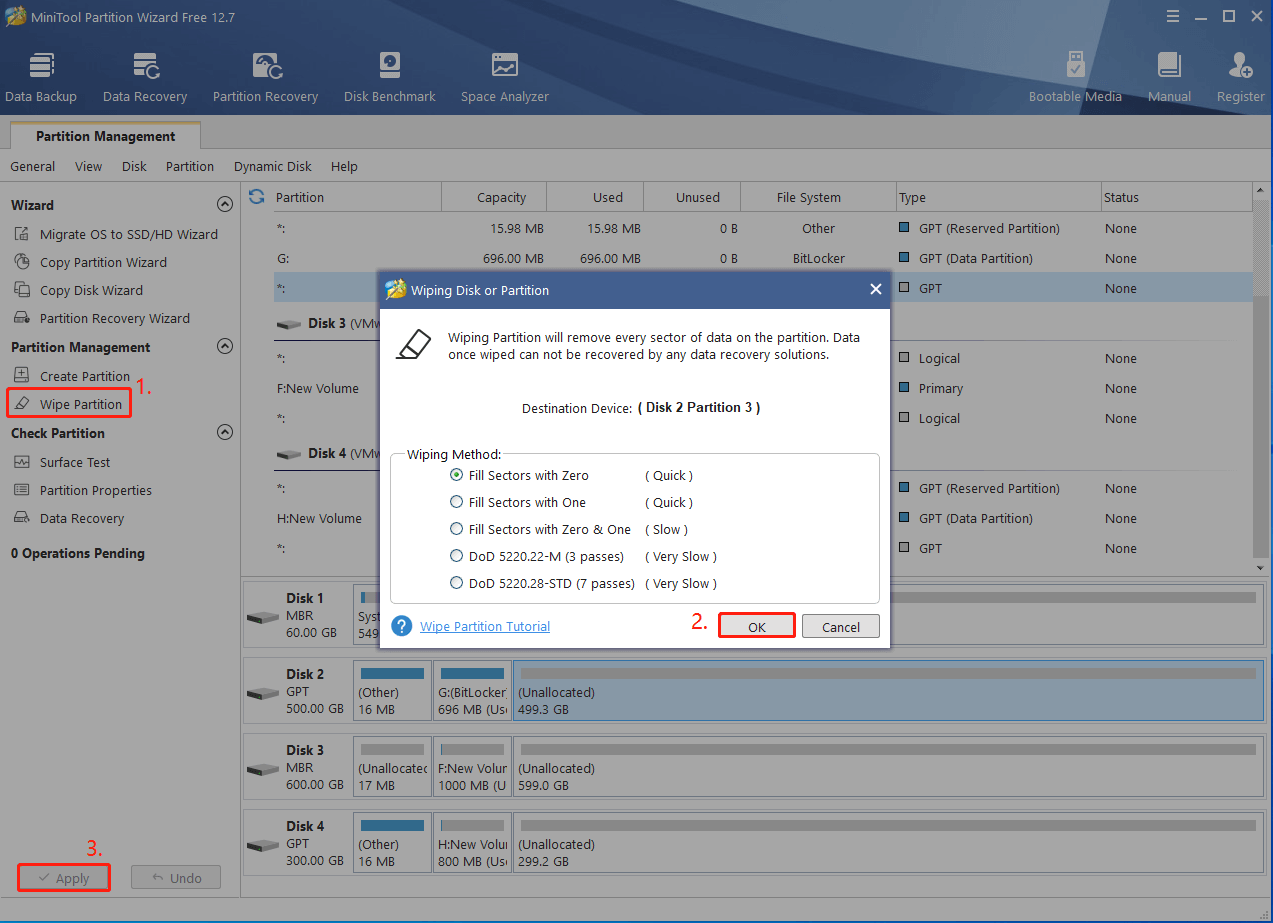Select Disk 4 Unallocated 299.2 GB block

pyautogui.click(x=886, y=844)
